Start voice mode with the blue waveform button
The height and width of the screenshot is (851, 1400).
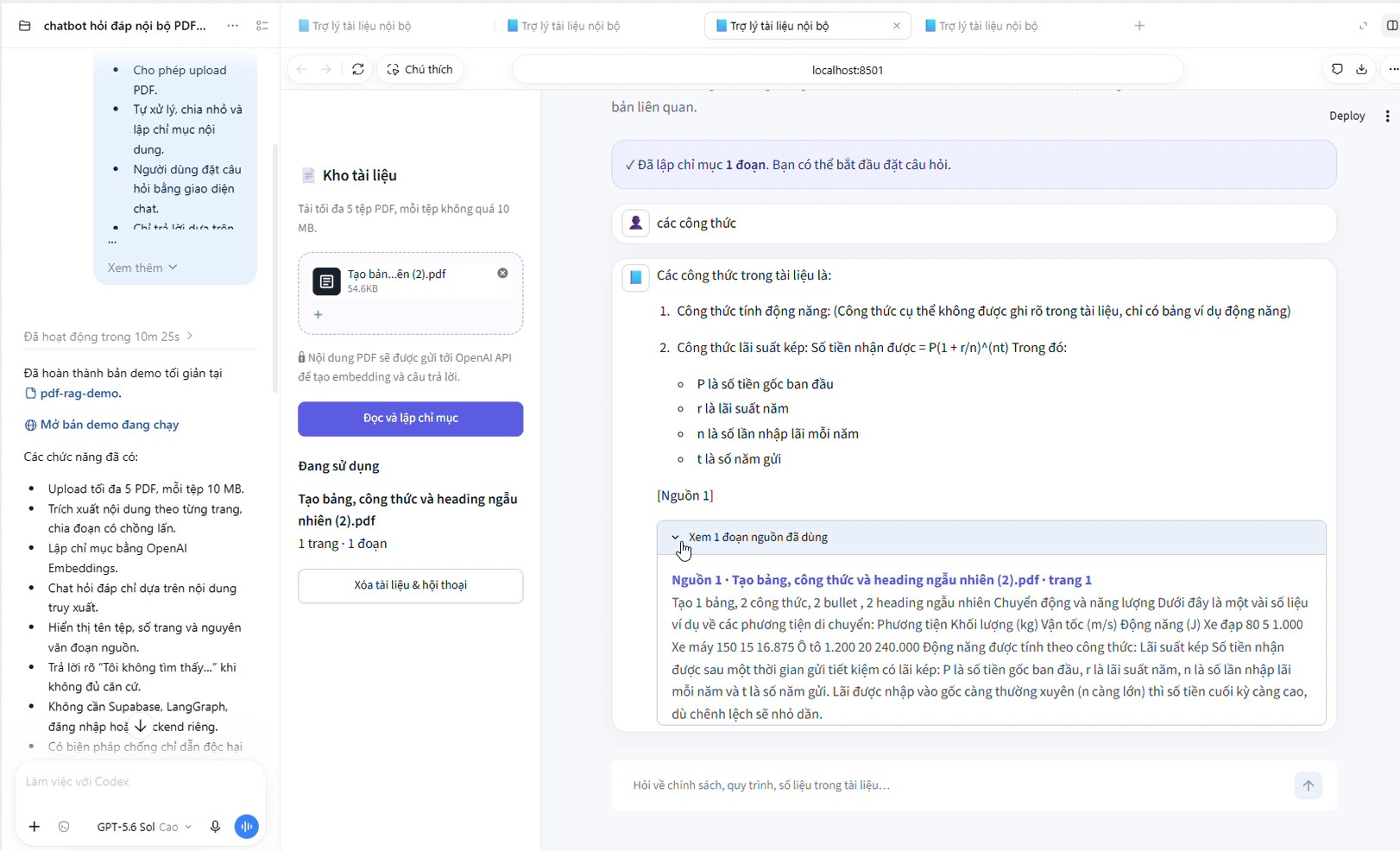tap(247, 827)
